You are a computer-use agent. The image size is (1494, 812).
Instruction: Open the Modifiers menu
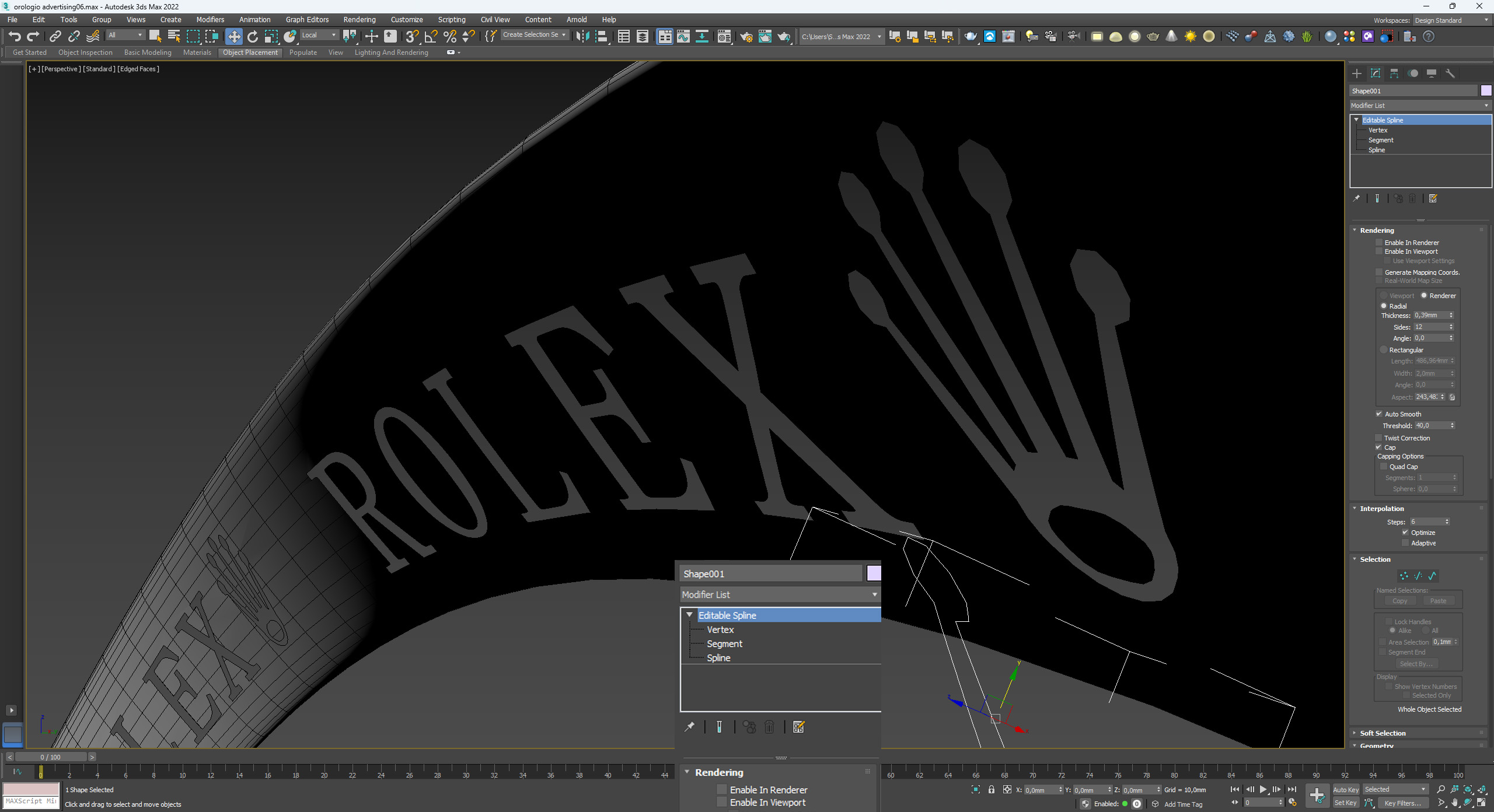coord(210,20)
